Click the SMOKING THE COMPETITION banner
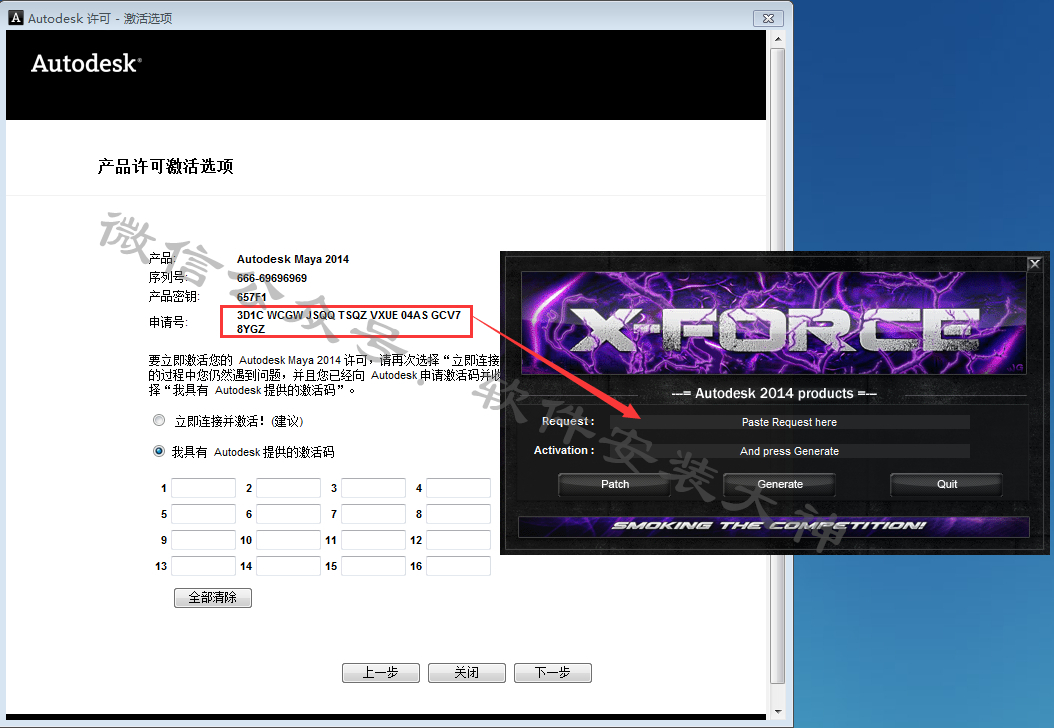The width and height of the screenshot is (1054, 728). point(774,526)
